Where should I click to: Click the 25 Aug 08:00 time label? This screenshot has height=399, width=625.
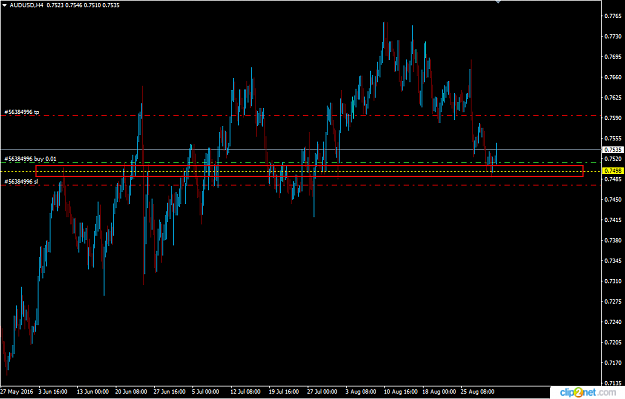[478, 391]
